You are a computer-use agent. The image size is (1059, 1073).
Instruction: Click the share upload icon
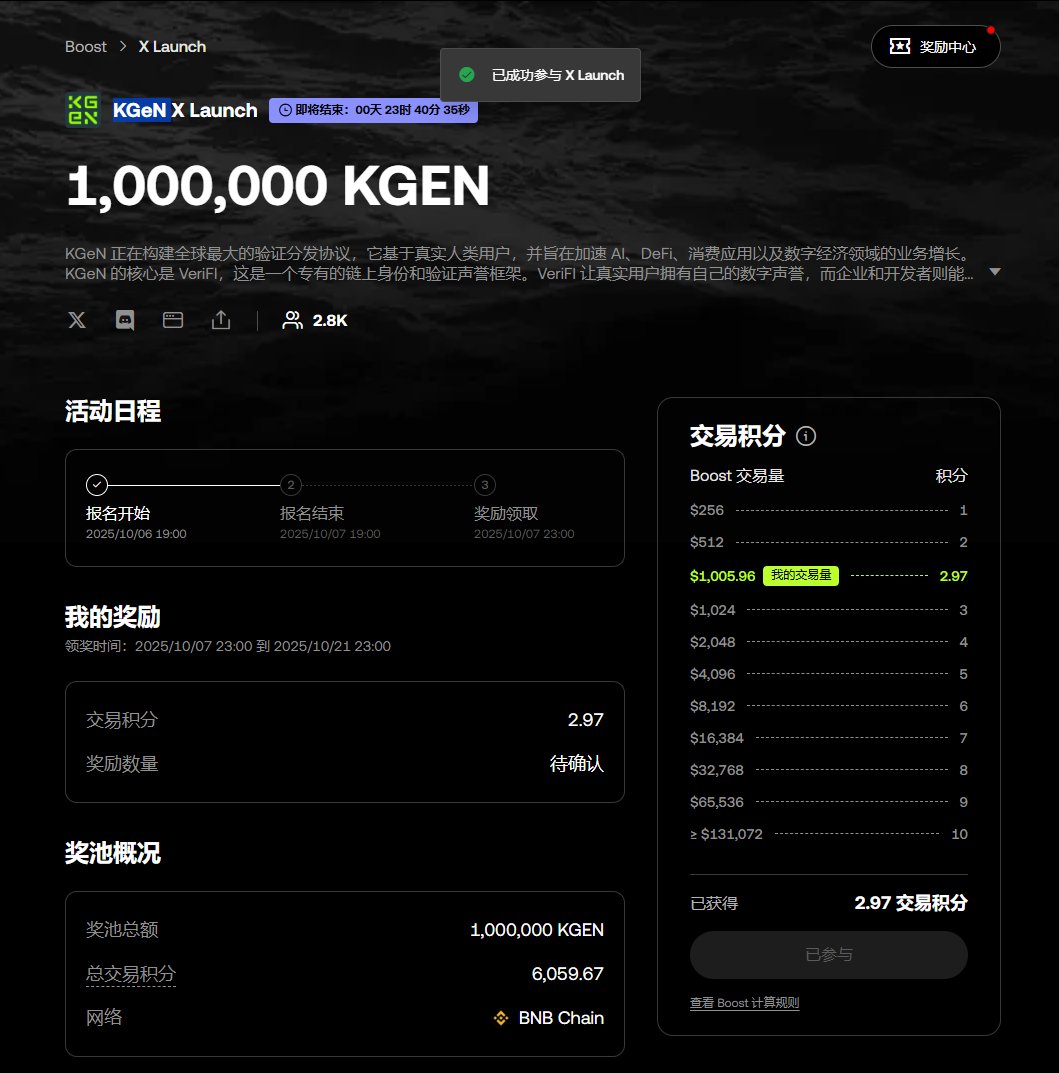pos(221,320)
